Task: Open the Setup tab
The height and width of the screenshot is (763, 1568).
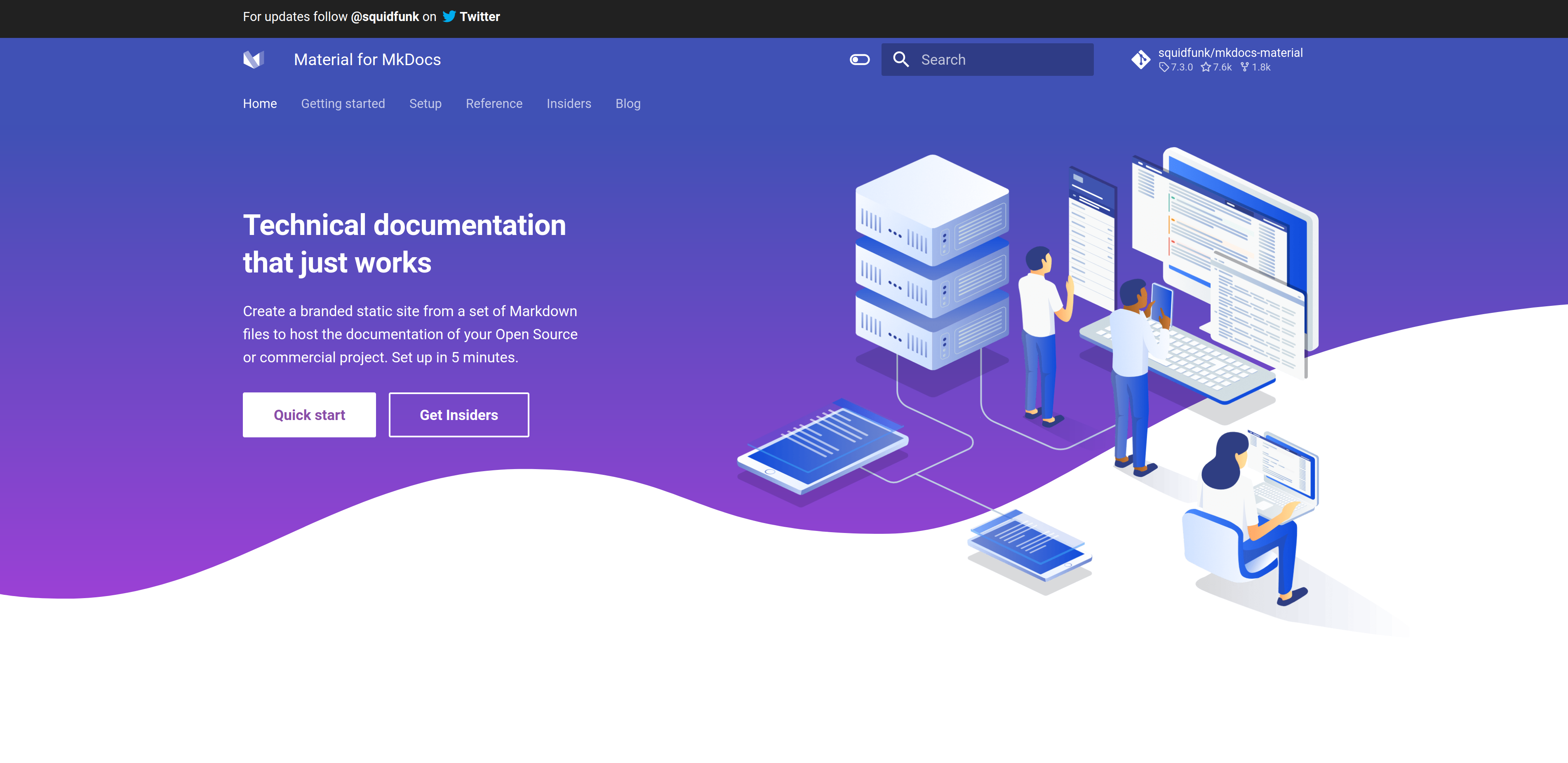Action: click(425, 103)
